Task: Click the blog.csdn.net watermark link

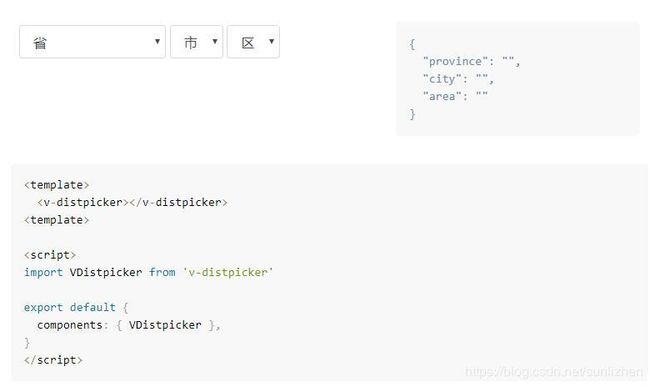Action: (554, 371)
